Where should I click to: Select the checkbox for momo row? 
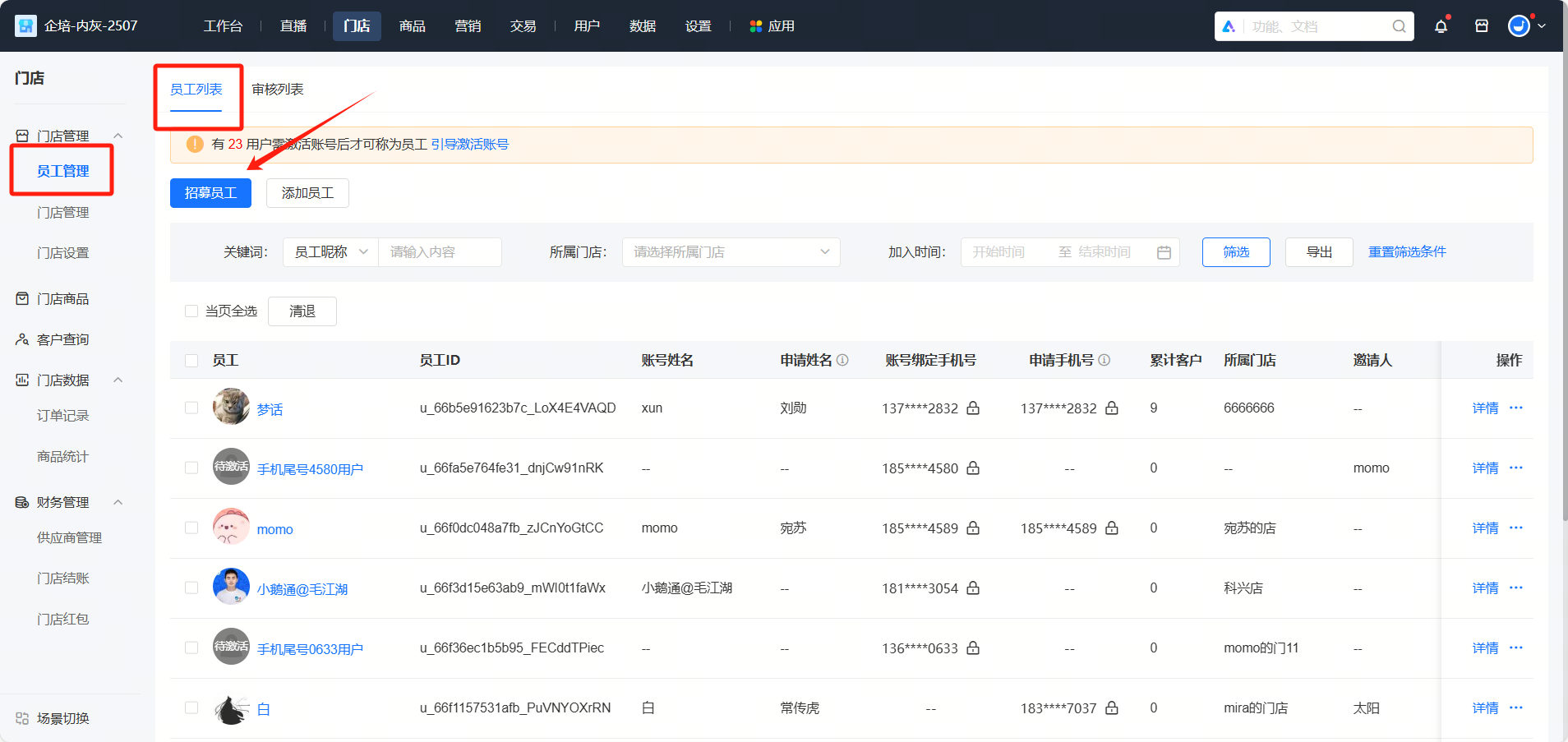pos(191,528)
